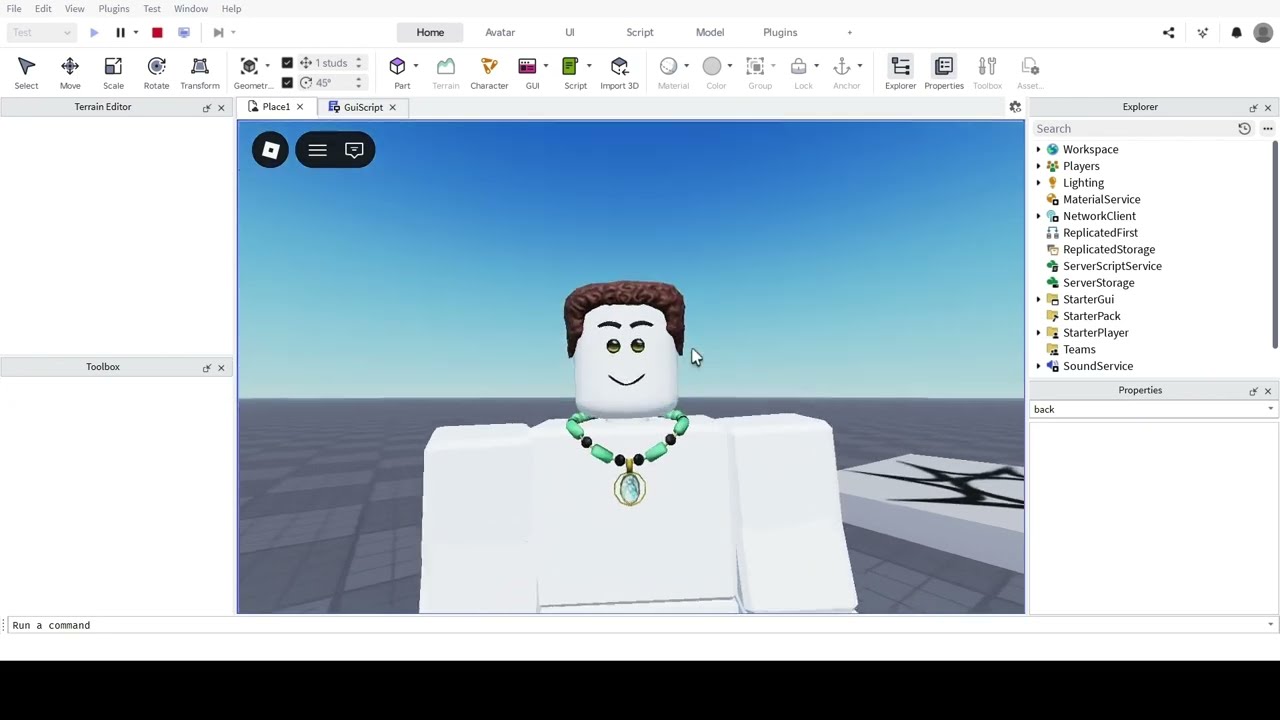1280x720 pixels.
Task: Expand the SoundService tree node
Action: pos(1038,366)
